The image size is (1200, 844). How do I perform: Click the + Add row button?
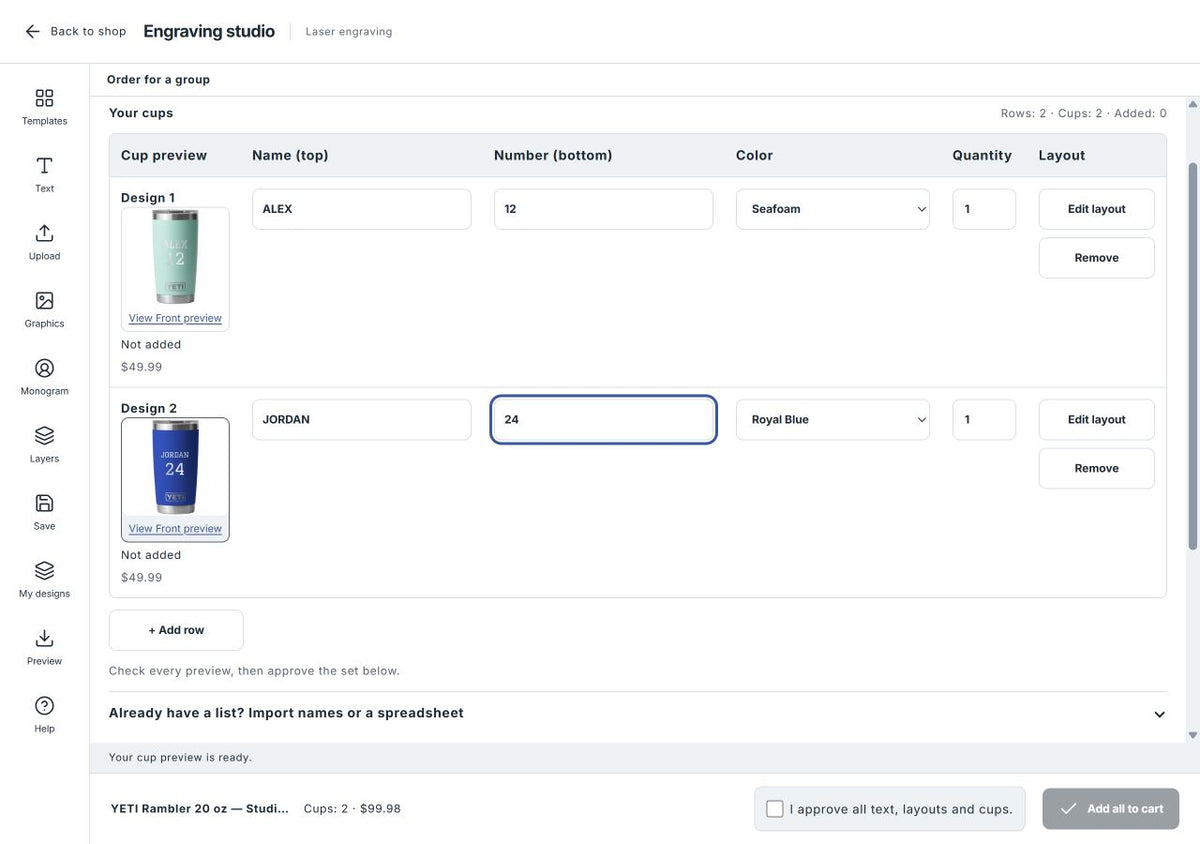(176, 630)
